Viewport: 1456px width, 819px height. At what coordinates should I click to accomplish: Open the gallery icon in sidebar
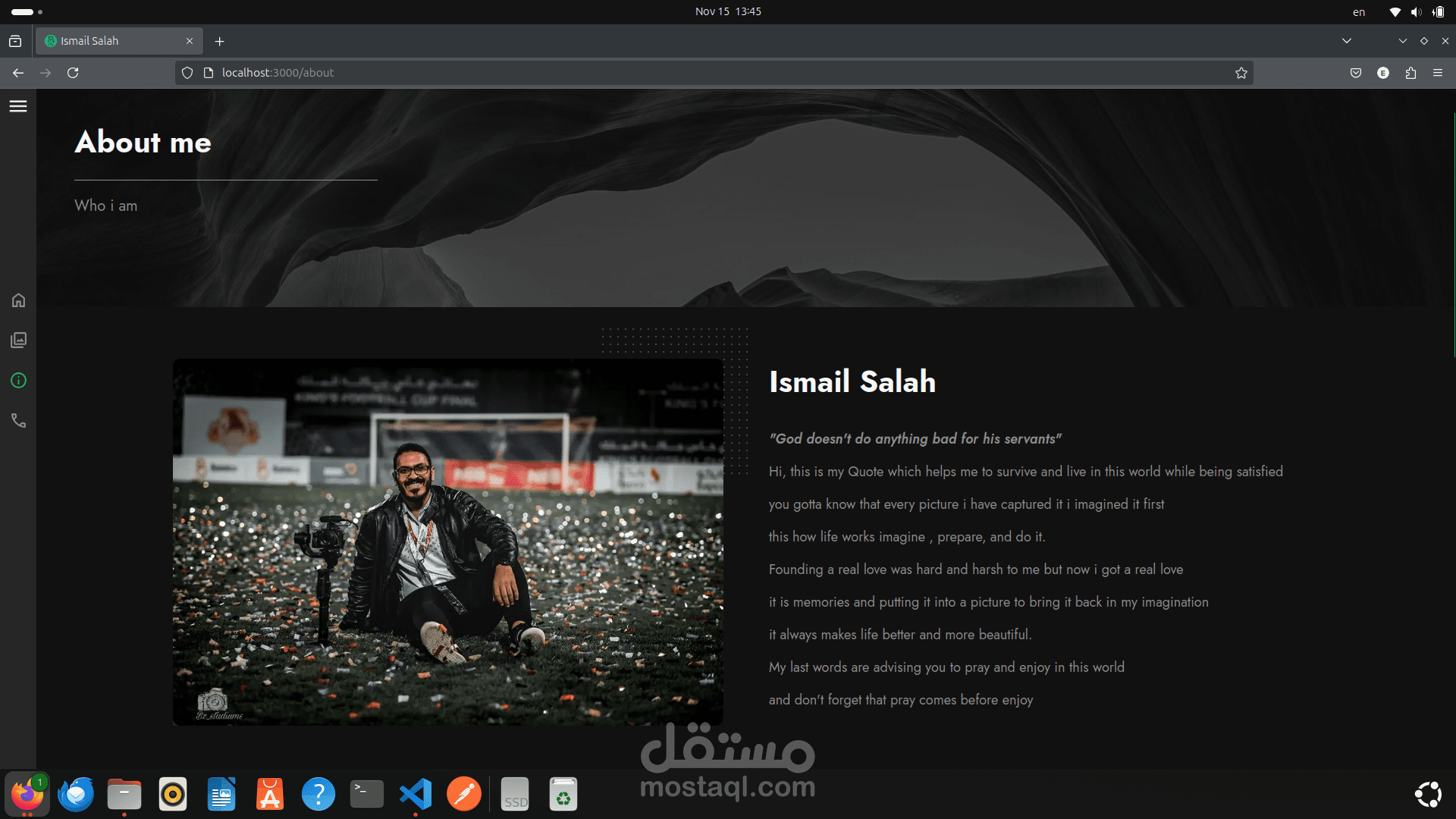coord(18,340)
